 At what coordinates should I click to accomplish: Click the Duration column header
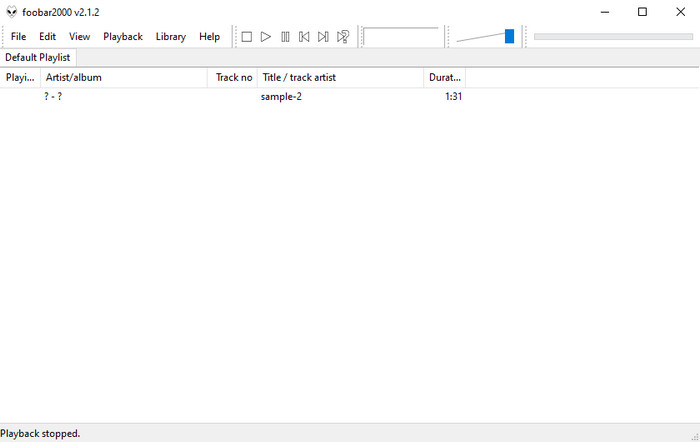pos(445,78)
